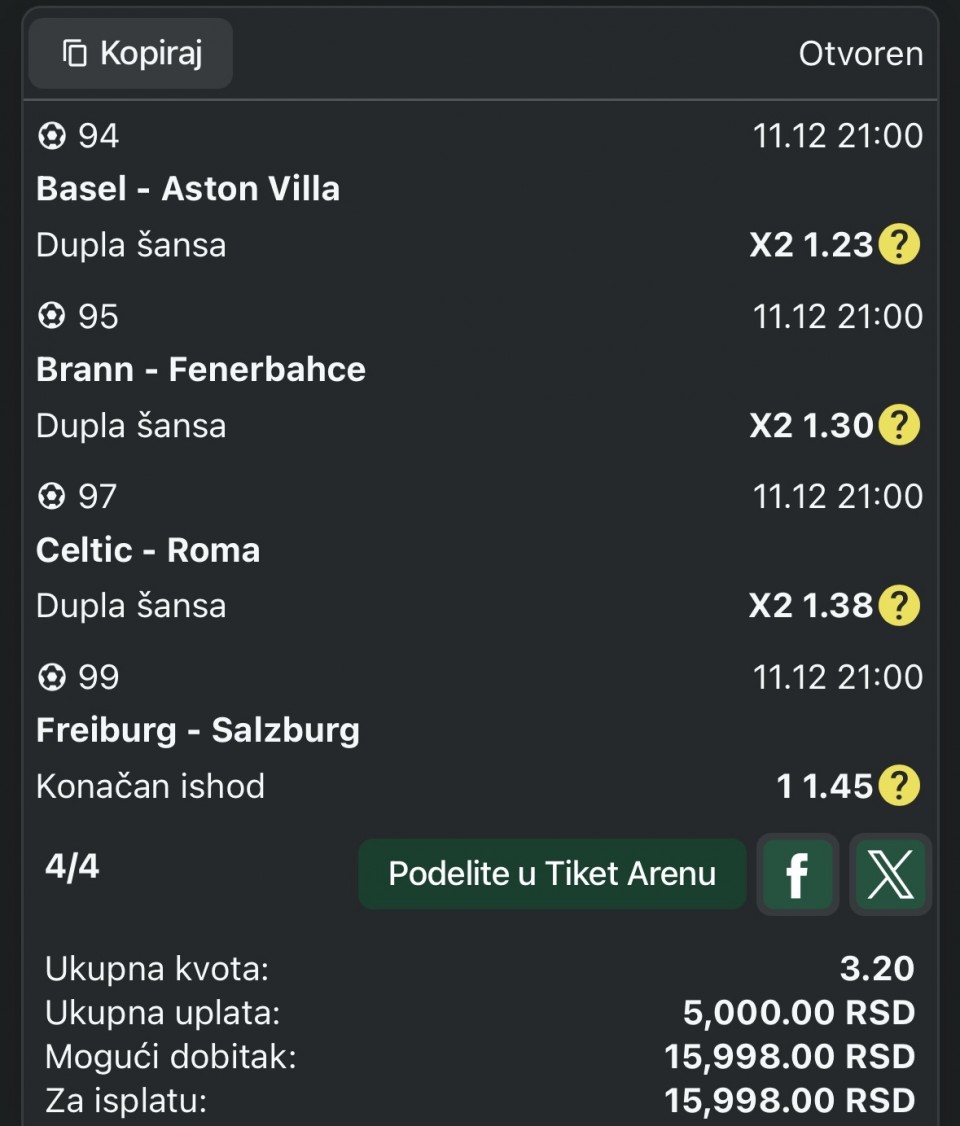The height and width of the screenshot is (1126, 960).
Task: Tap soccer ball icon next to 99
Action: click(51, 677)
